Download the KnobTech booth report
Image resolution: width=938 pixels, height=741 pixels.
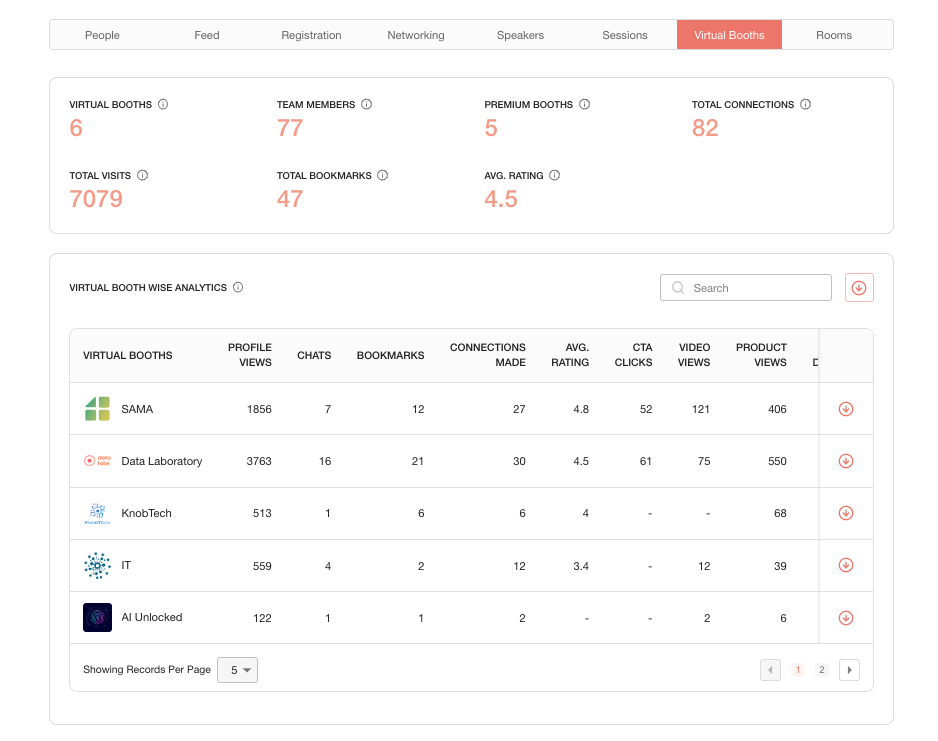click(x=846, y=513)
